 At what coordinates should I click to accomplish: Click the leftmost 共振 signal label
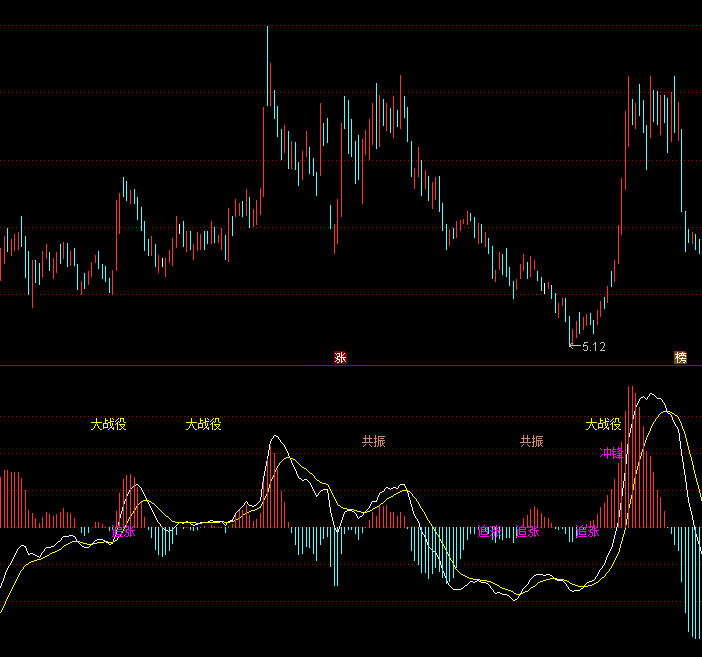373,441
